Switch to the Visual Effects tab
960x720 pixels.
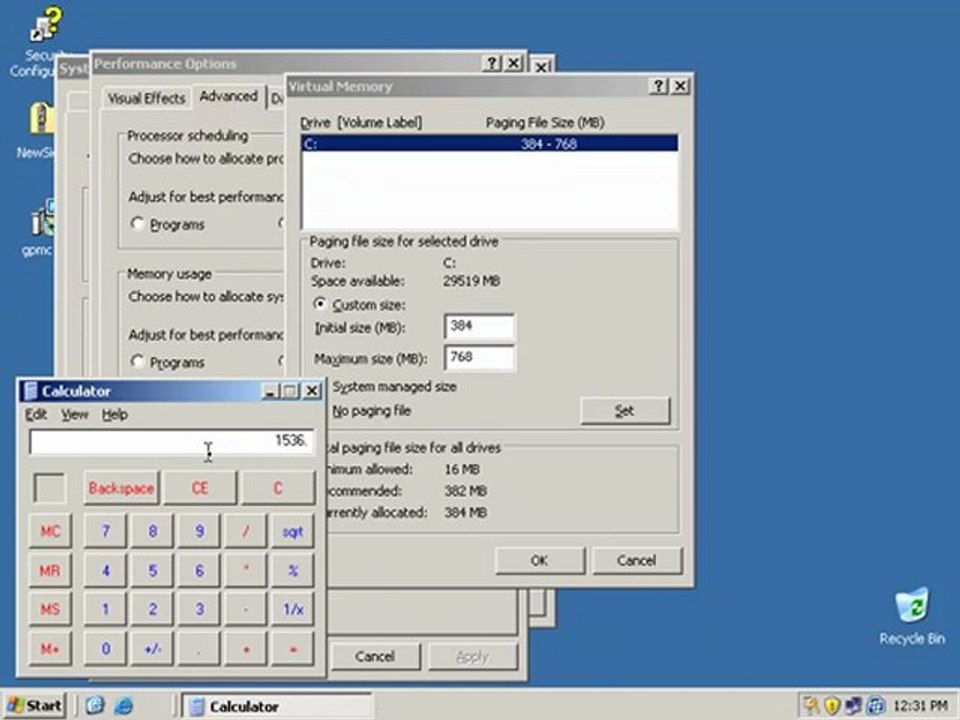[146, 99]
